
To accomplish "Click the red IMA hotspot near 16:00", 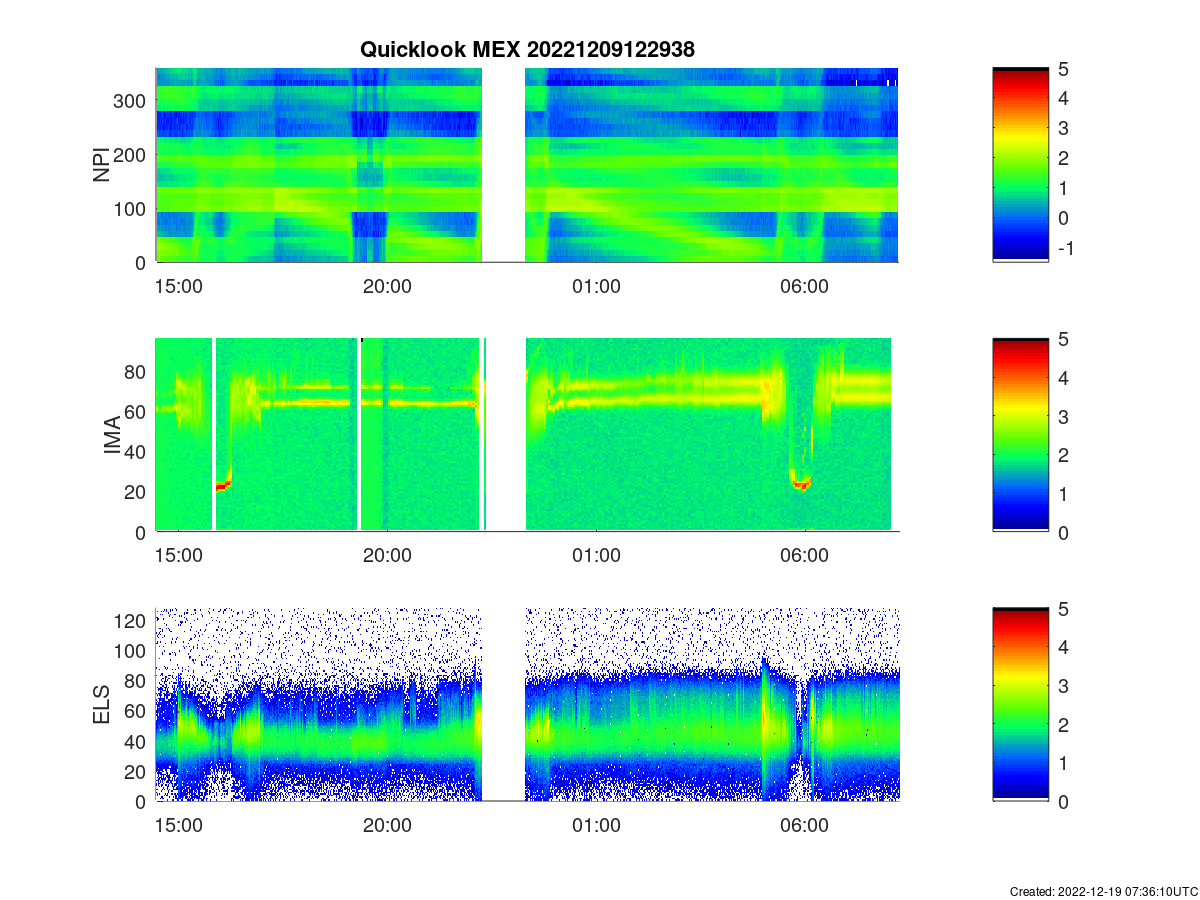I will click(223, 485).
